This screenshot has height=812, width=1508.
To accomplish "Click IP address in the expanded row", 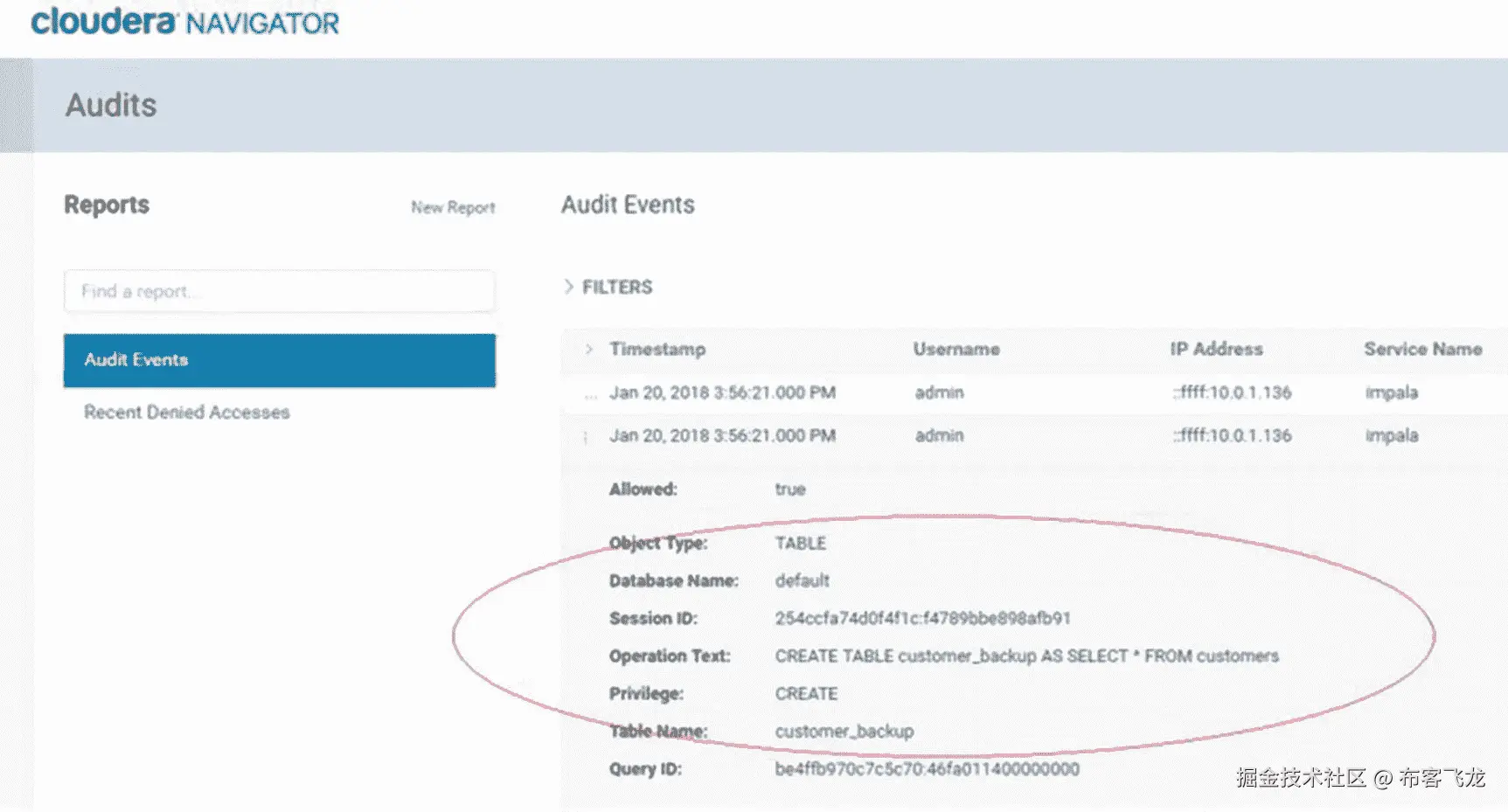I will [1232, 435].
